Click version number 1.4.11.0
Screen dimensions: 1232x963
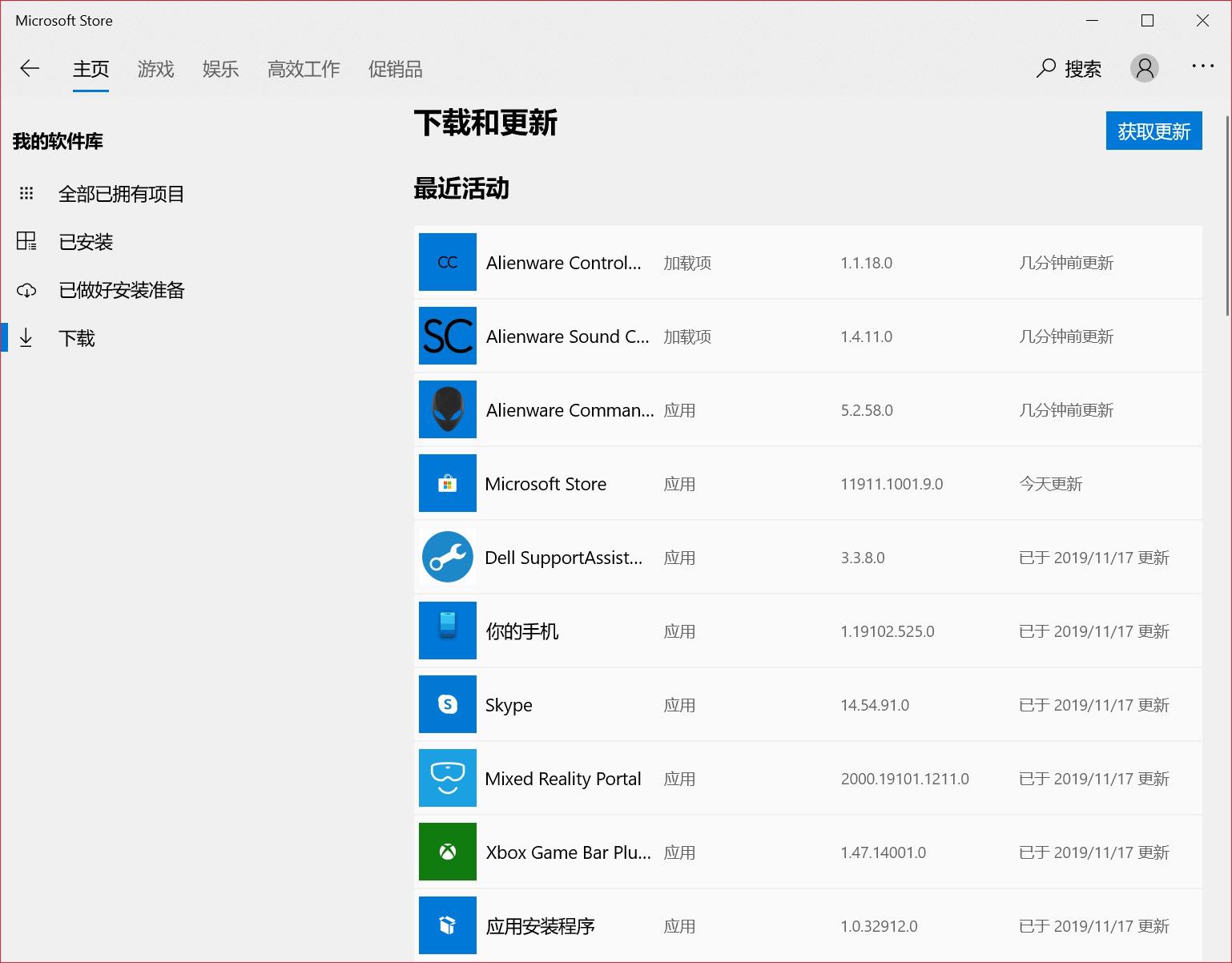(867, 336)
